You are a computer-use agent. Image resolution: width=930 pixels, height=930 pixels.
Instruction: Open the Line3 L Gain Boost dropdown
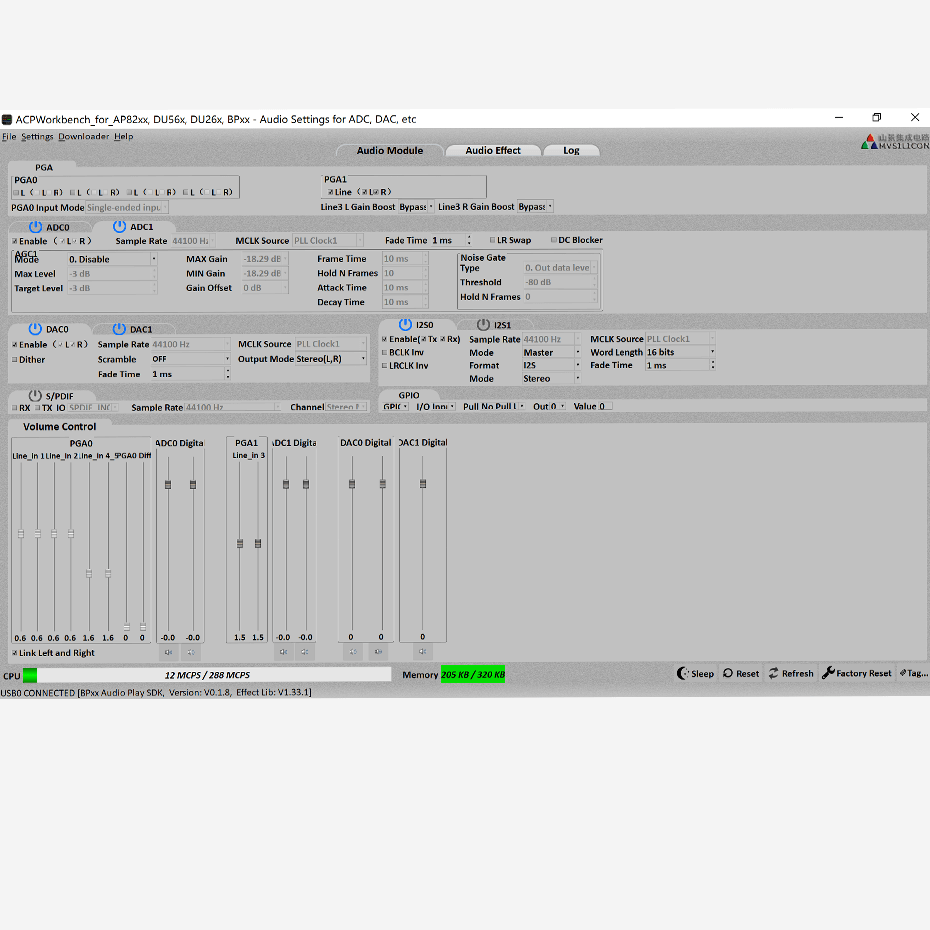pyautogui.click(x=414, y=206)
